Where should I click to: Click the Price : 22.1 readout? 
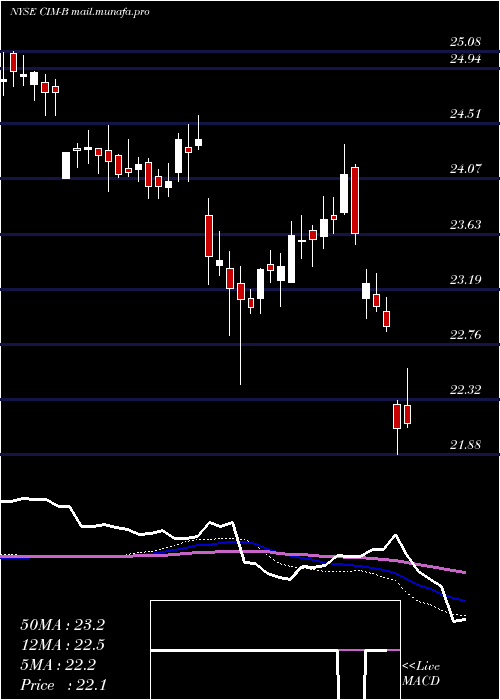pyautogui.click(x=62, y=685)
